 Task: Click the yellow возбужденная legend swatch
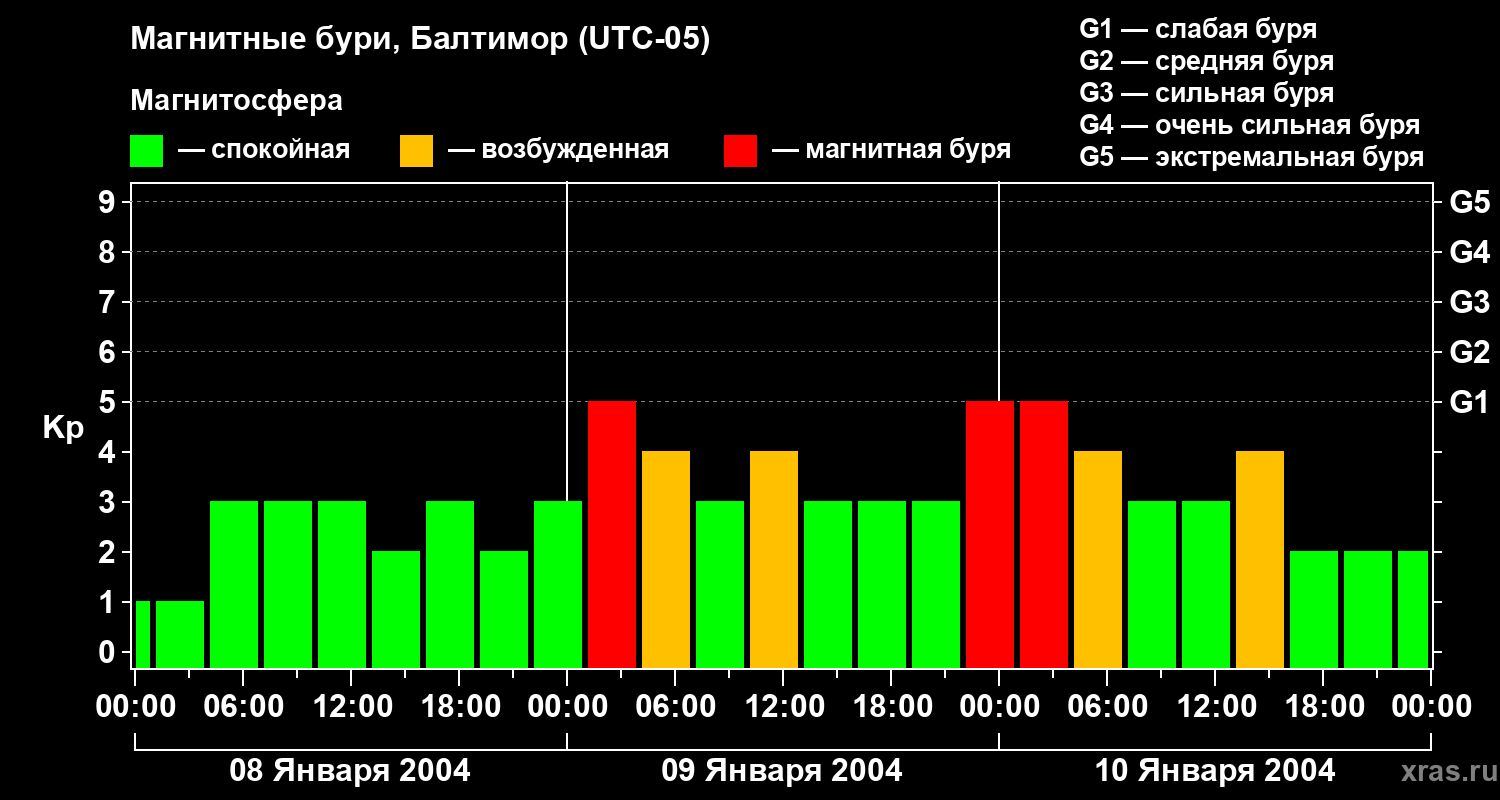416,151
